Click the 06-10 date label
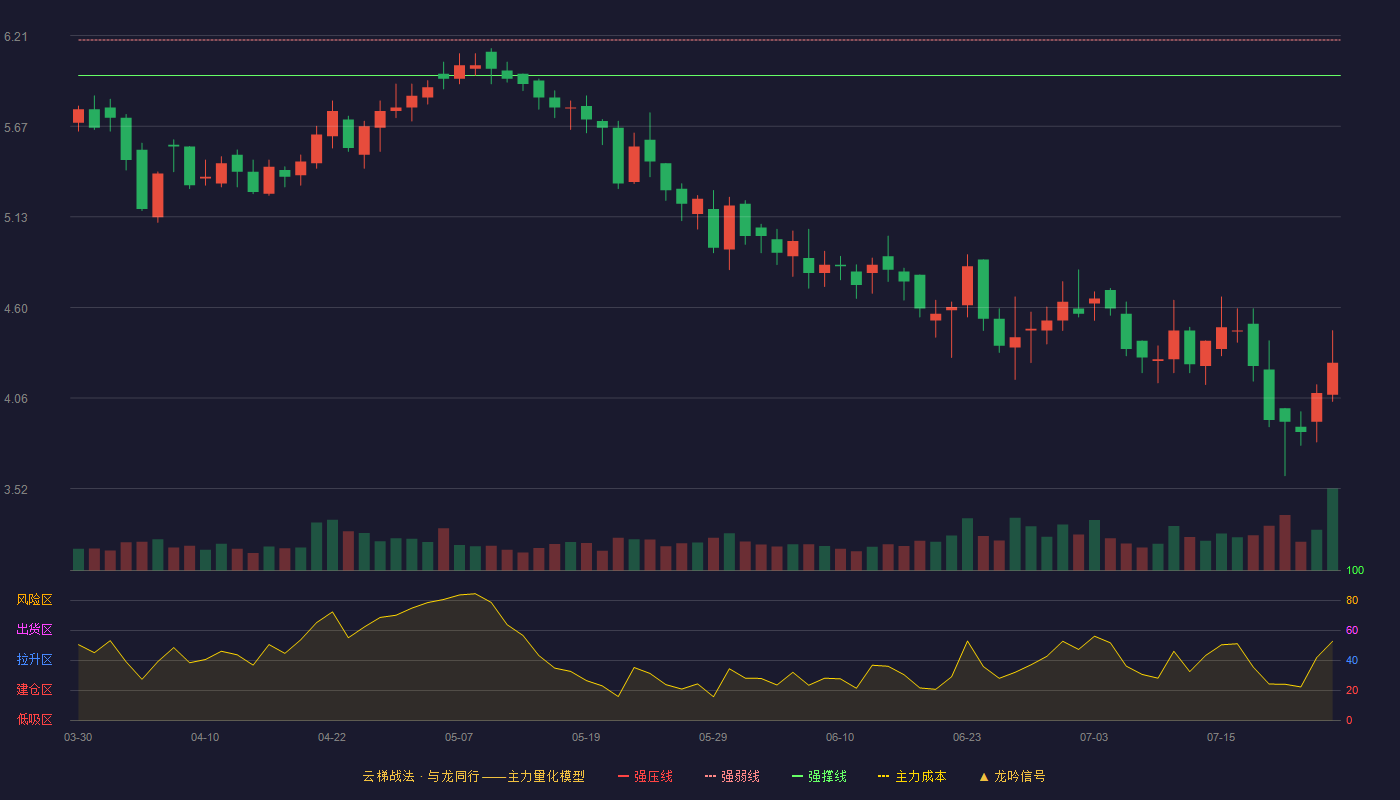 (840, 737)
